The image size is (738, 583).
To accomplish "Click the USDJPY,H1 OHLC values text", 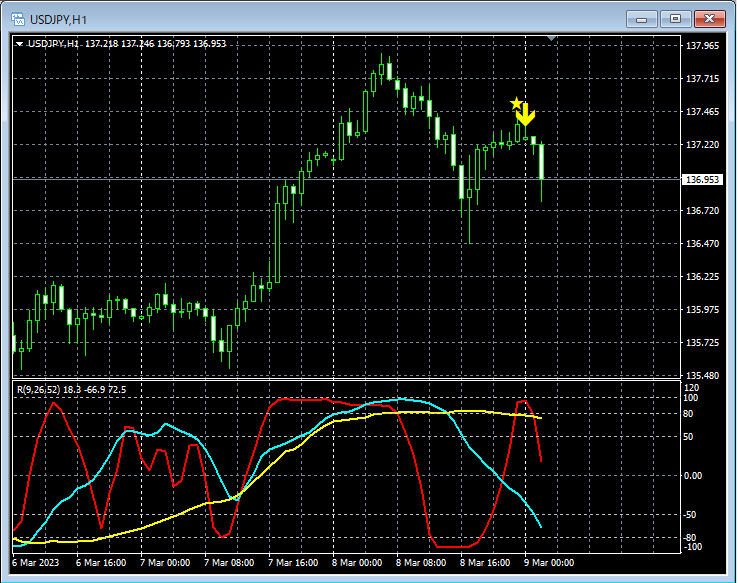I will [x=155, y=44].
